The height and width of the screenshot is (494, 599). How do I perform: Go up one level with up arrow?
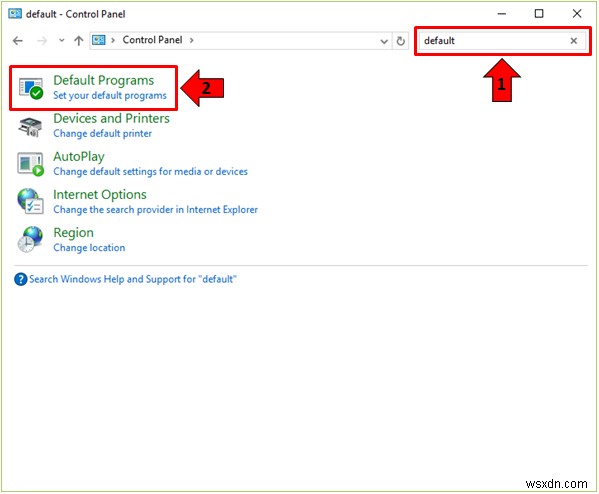79,40
